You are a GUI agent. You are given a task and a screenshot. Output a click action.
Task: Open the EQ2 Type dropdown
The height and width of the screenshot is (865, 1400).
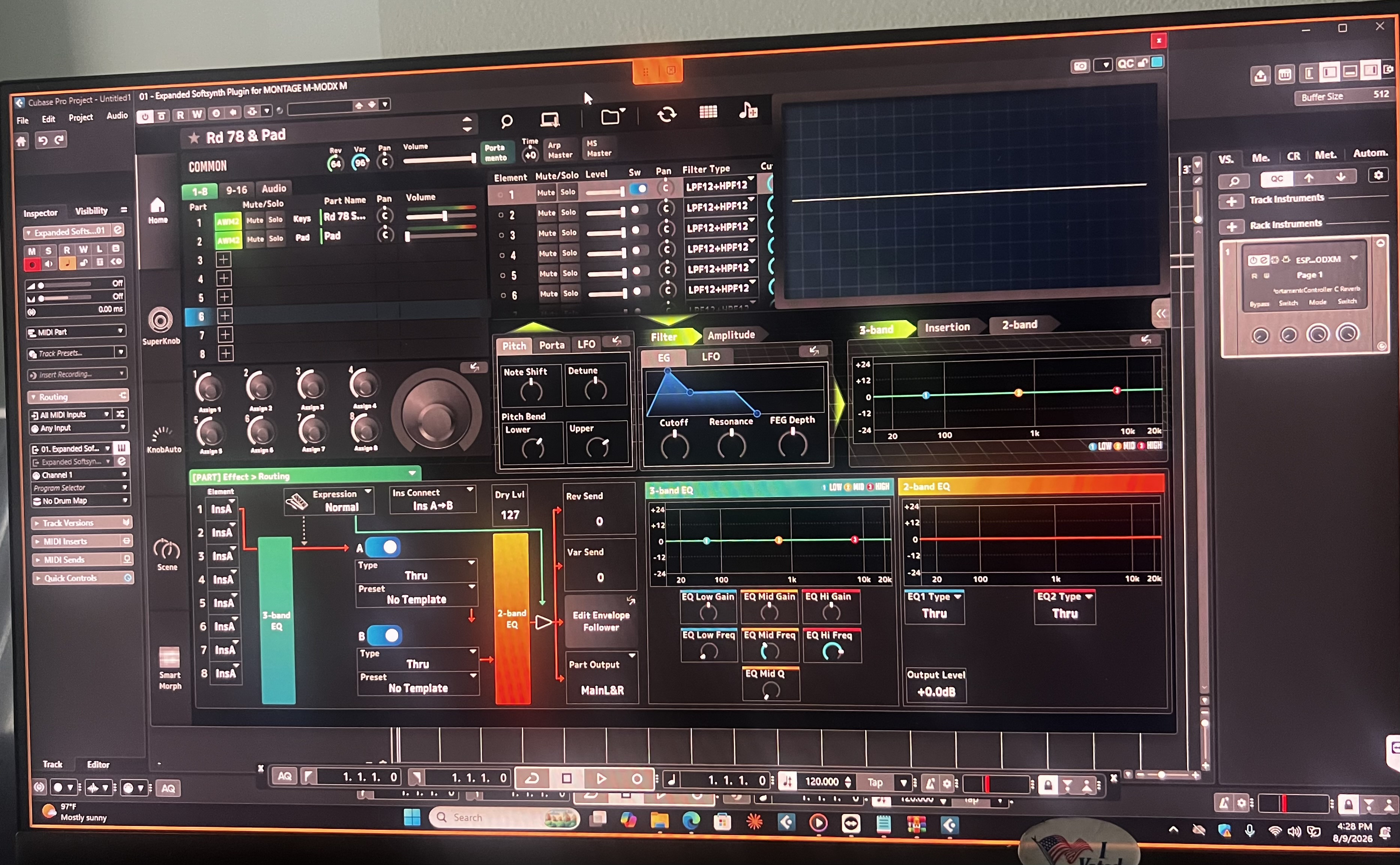click(1065, 607)
